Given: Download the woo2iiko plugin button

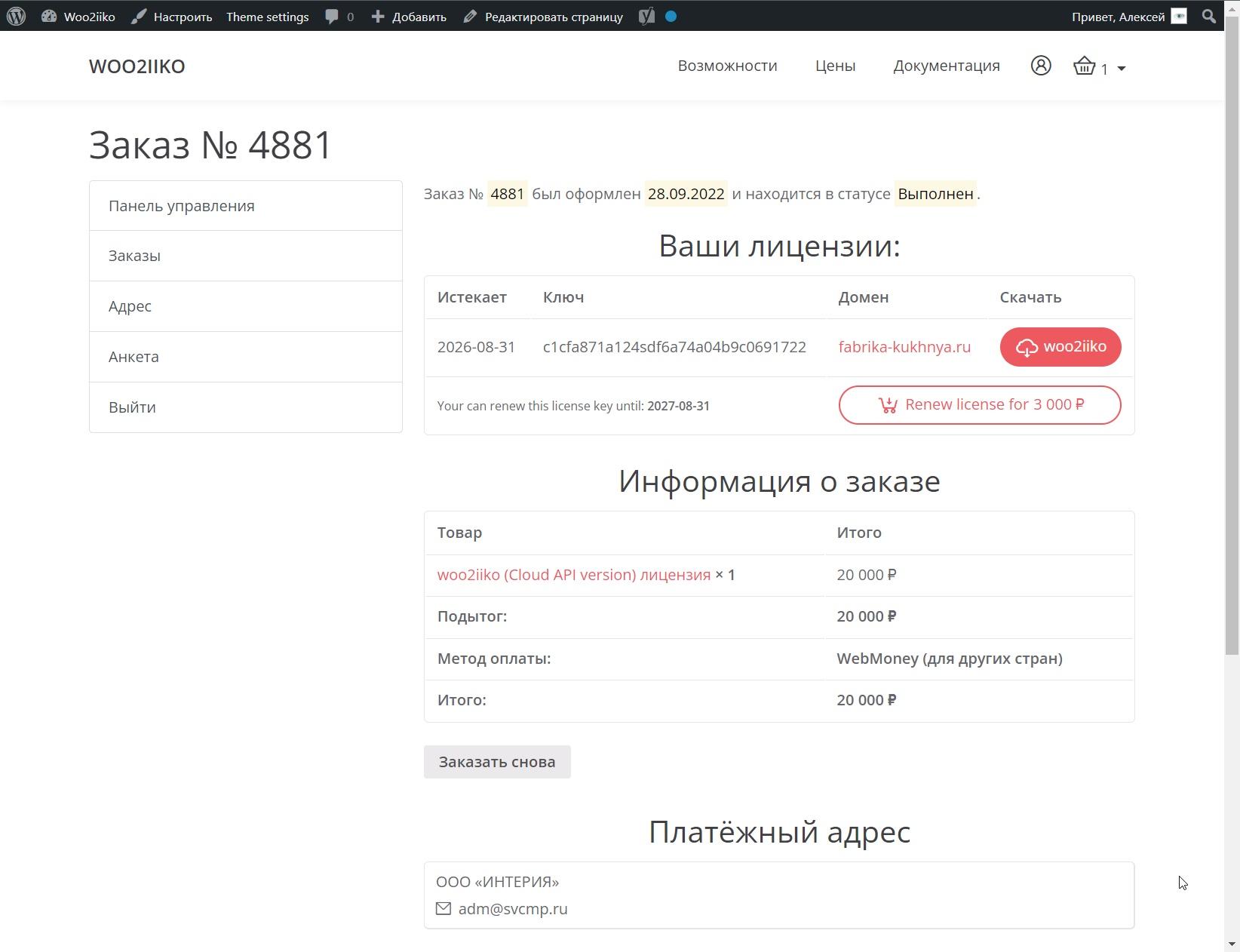Looking at the screenshot, I should [x=1060, y=347].
